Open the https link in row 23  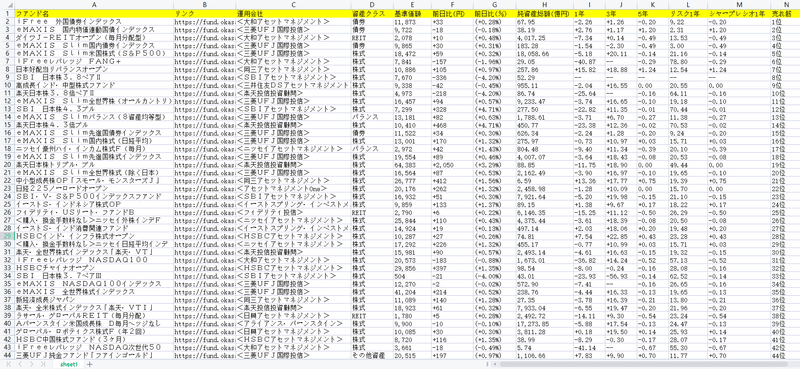[204, 188]
